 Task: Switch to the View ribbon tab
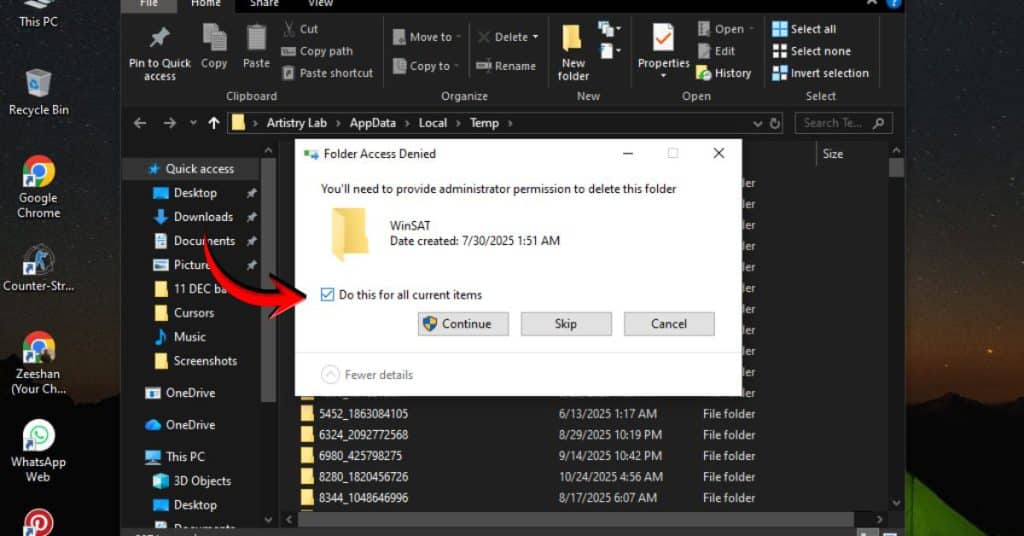tap(320, 4)
